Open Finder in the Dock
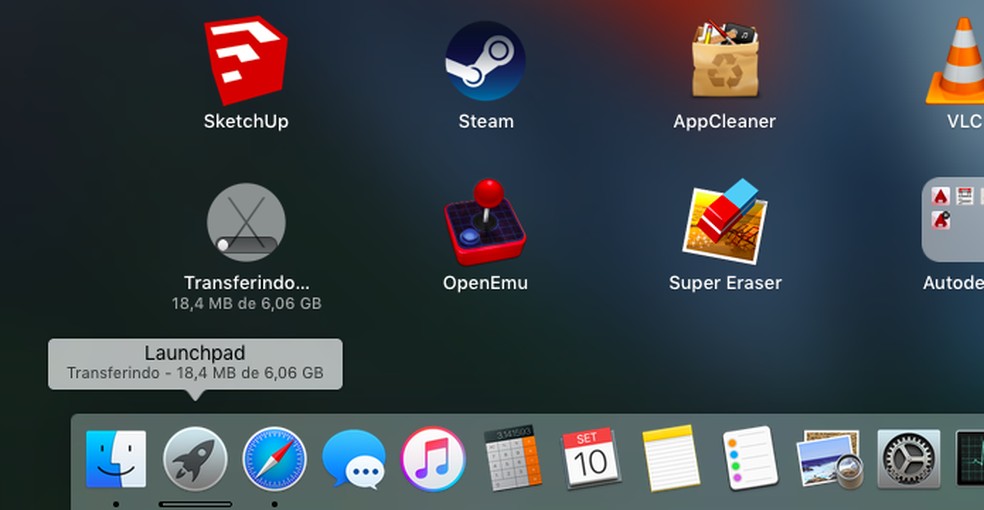Screen dimensions: 984x510 (x=116, y=459)
